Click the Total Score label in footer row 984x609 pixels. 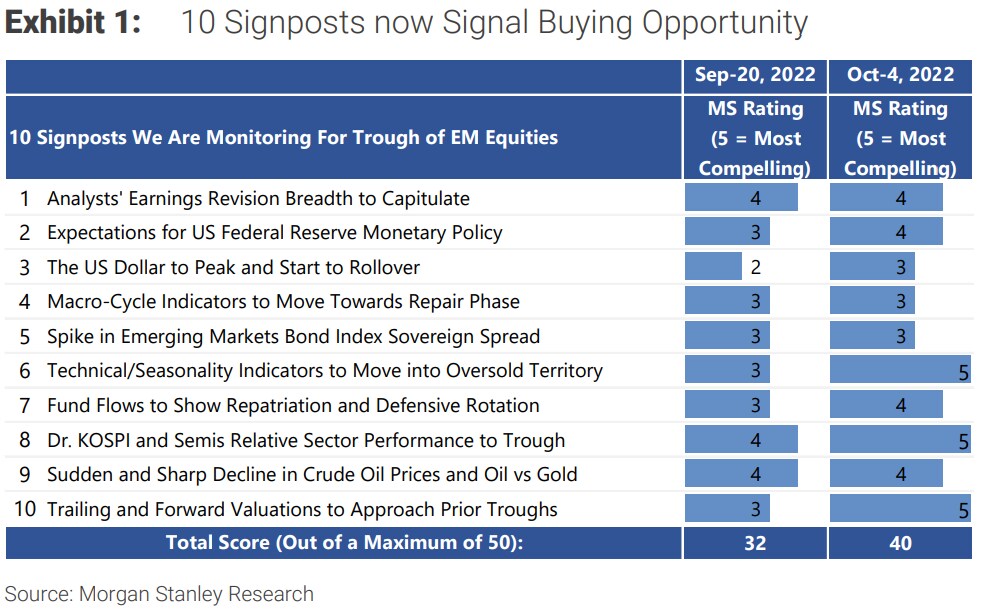tap(343, 543)
